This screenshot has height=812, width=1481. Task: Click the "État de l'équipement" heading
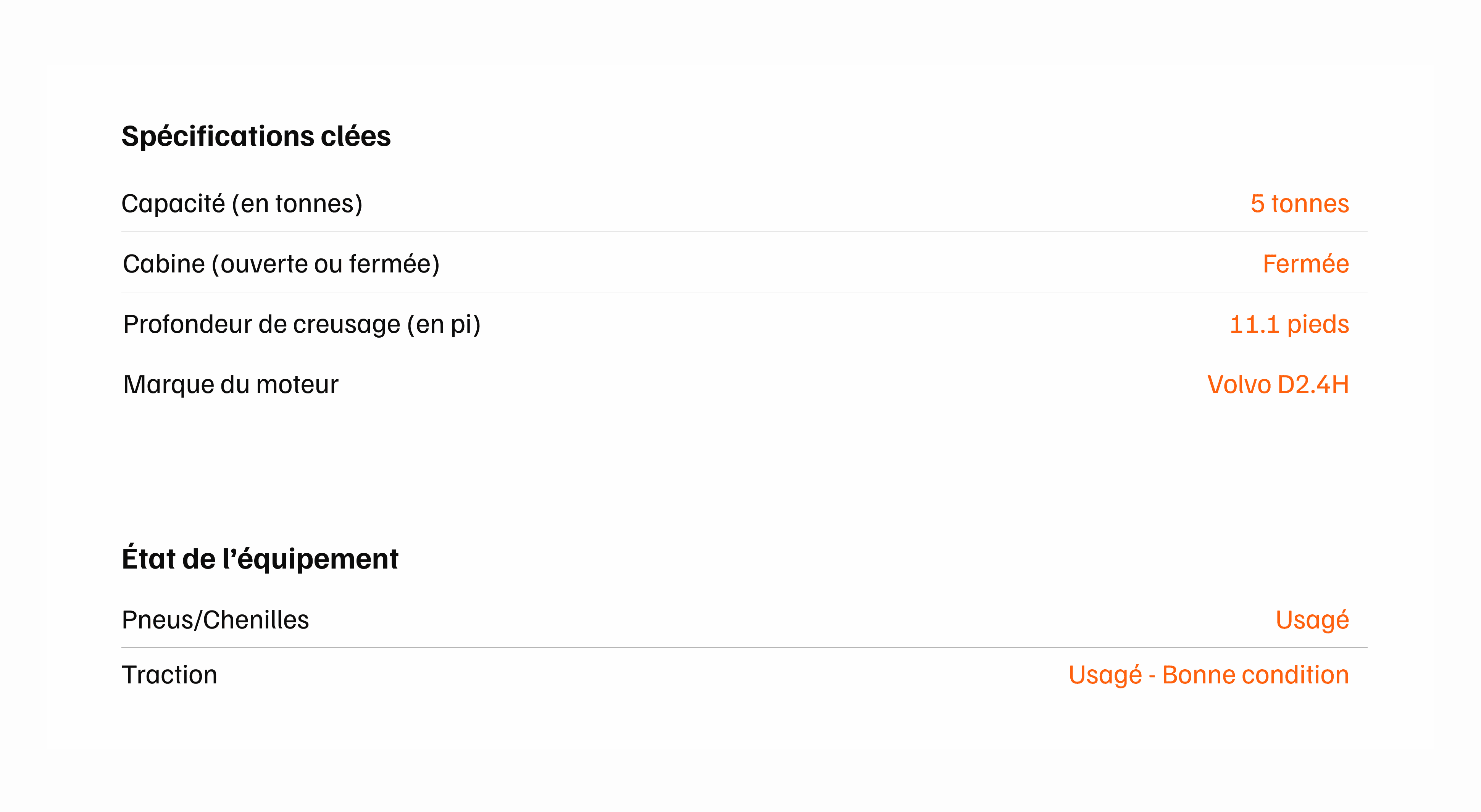point(260,559)
